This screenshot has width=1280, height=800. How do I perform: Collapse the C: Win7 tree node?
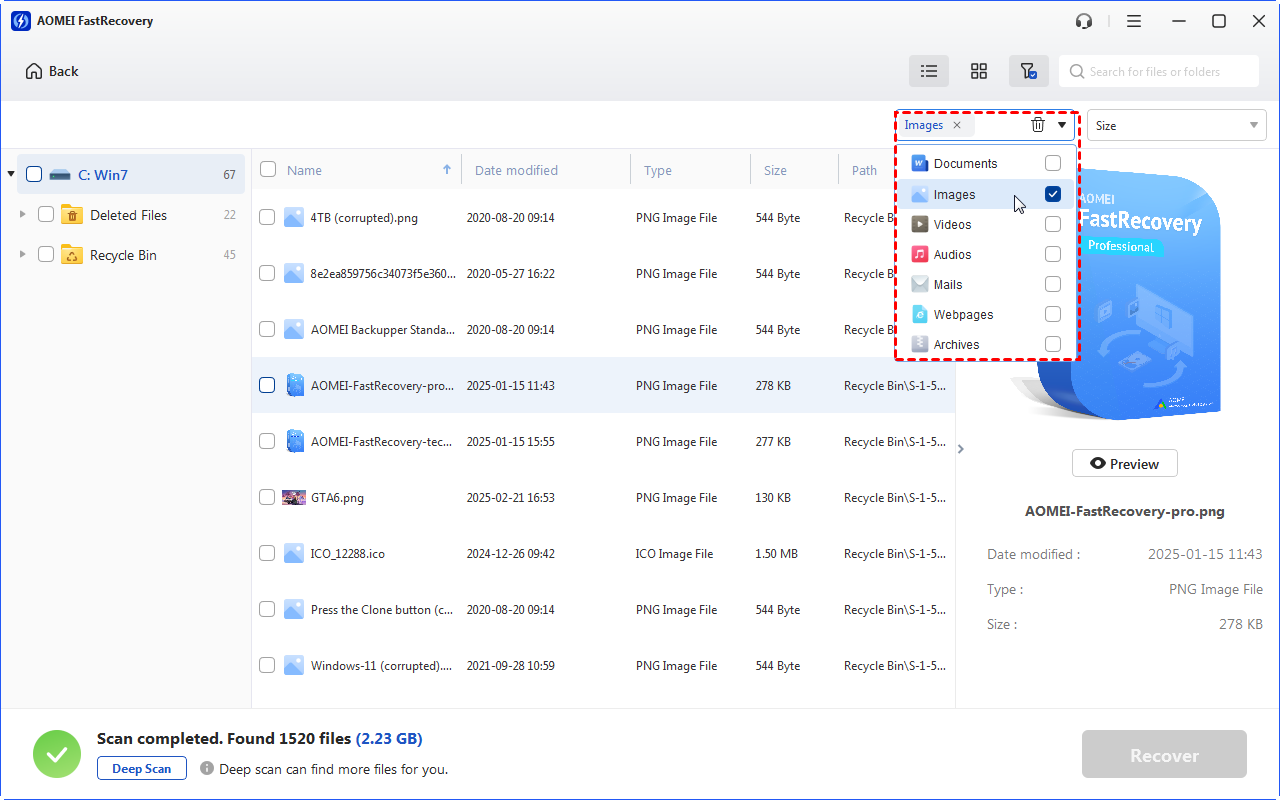(x=11, y=174)
